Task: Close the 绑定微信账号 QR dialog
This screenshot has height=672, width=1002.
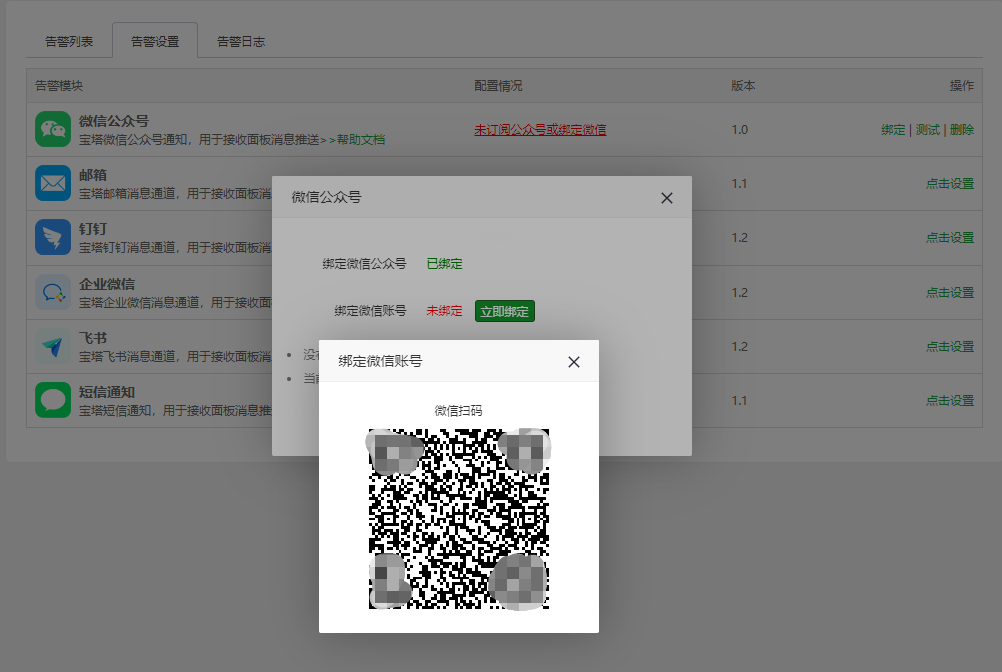Action: click(574, 362)
